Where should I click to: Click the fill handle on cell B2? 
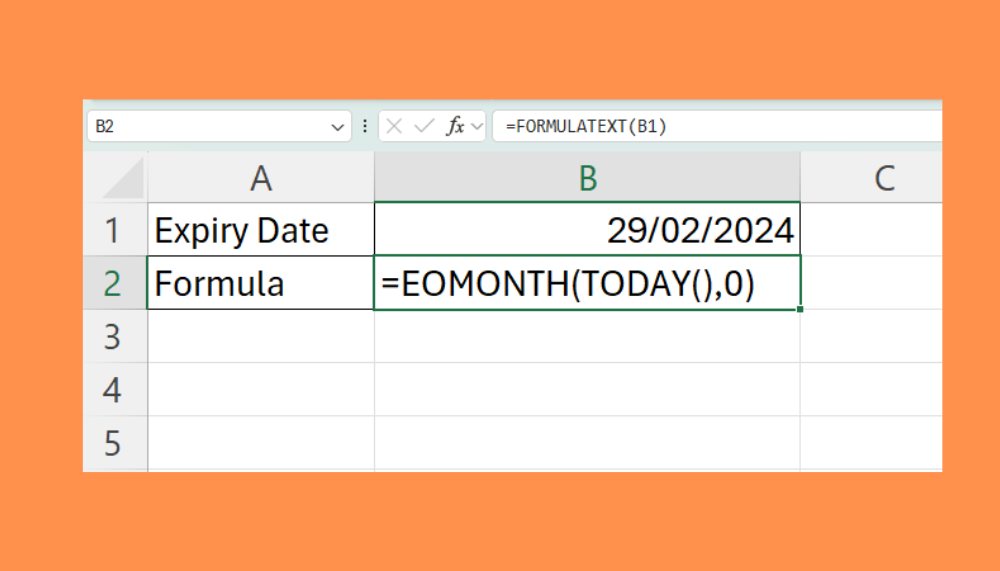click(800, 309)
